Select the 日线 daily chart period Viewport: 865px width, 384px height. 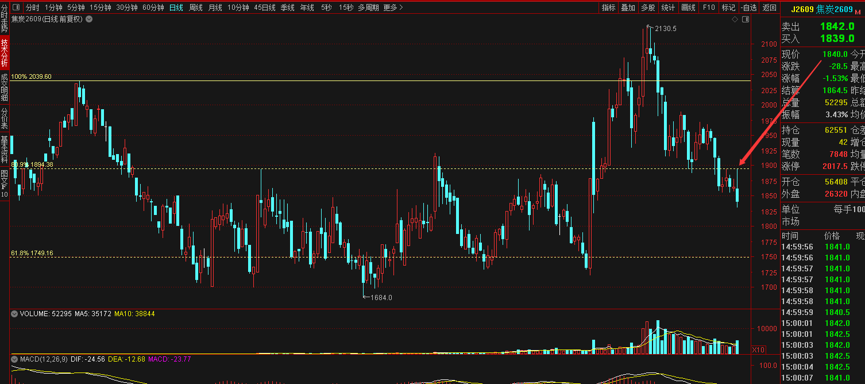176,8
